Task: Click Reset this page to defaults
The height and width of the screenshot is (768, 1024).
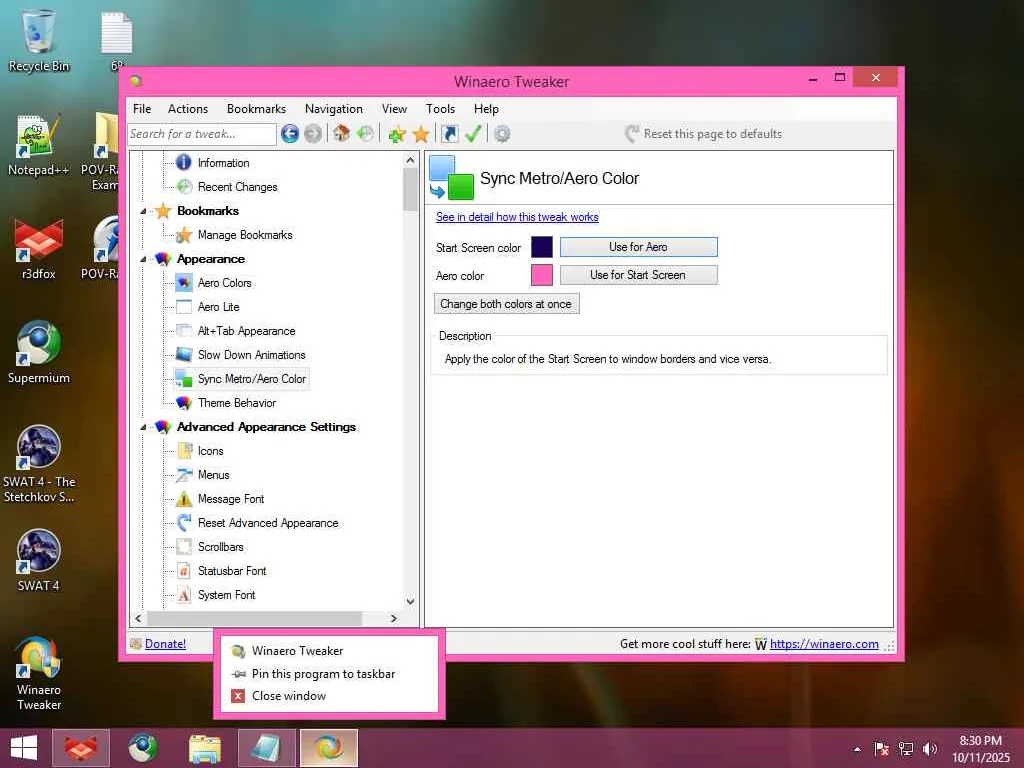Action: 704,134
